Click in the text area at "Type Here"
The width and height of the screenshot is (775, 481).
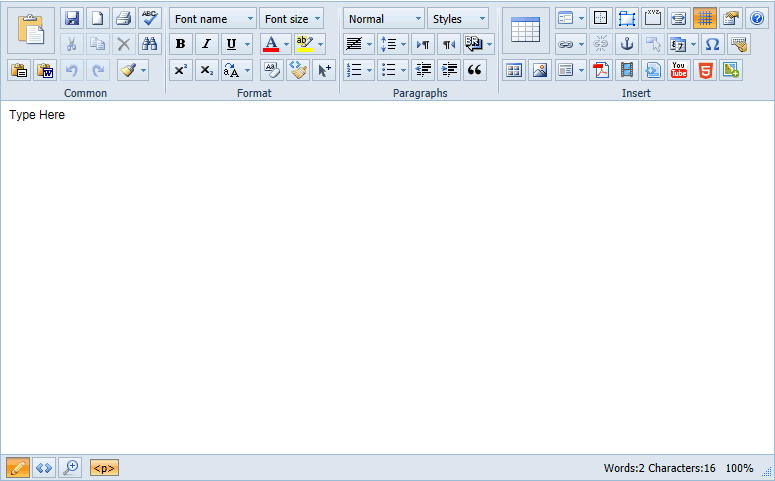click(x=37, y=115)
